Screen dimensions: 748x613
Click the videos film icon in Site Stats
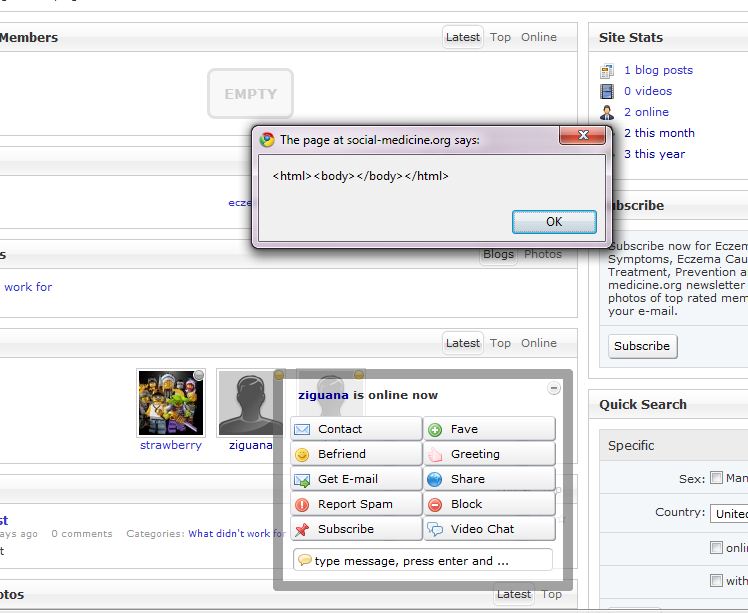coord(607,91)
